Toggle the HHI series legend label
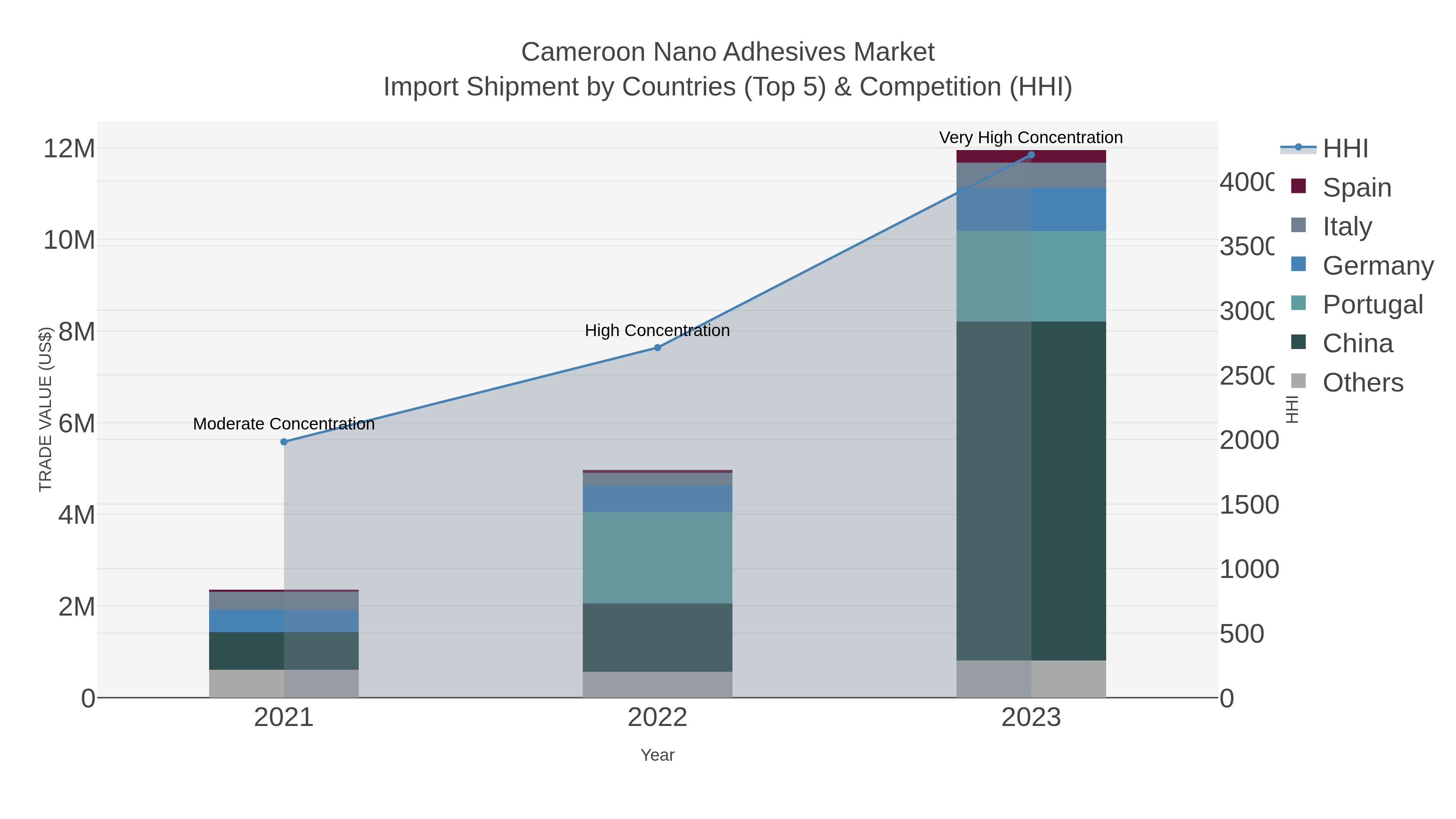This screenshot has height=819, width=1456. (x=1346, y=149)
